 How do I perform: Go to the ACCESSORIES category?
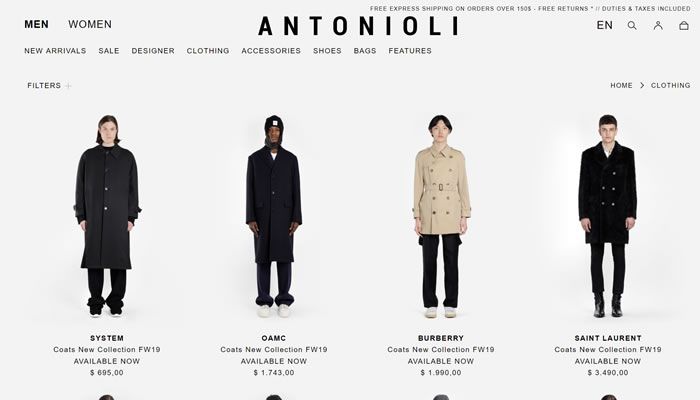coord(271,51)
